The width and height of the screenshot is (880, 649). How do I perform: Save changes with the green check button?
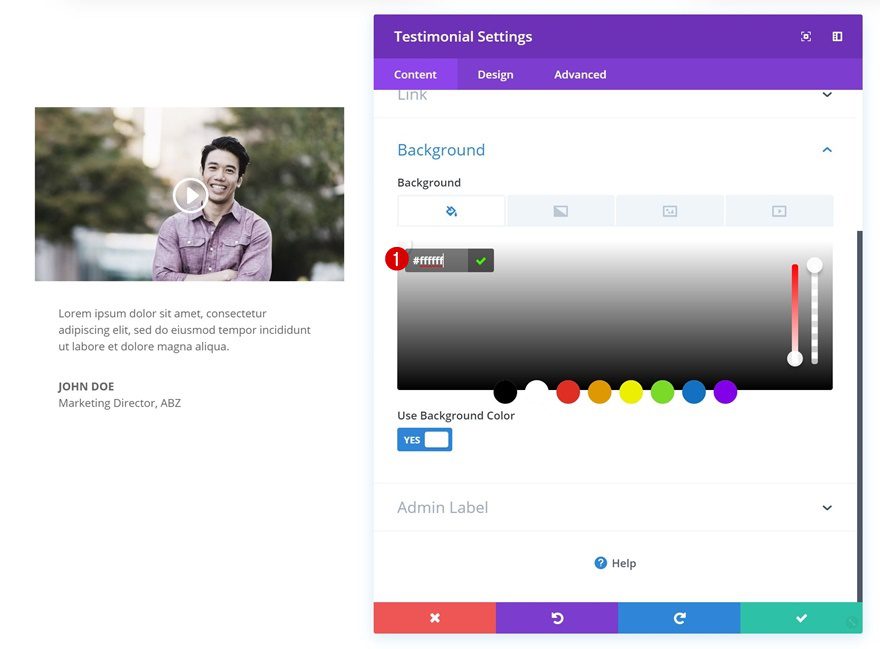pyautogui.click(x=801, y=618)
